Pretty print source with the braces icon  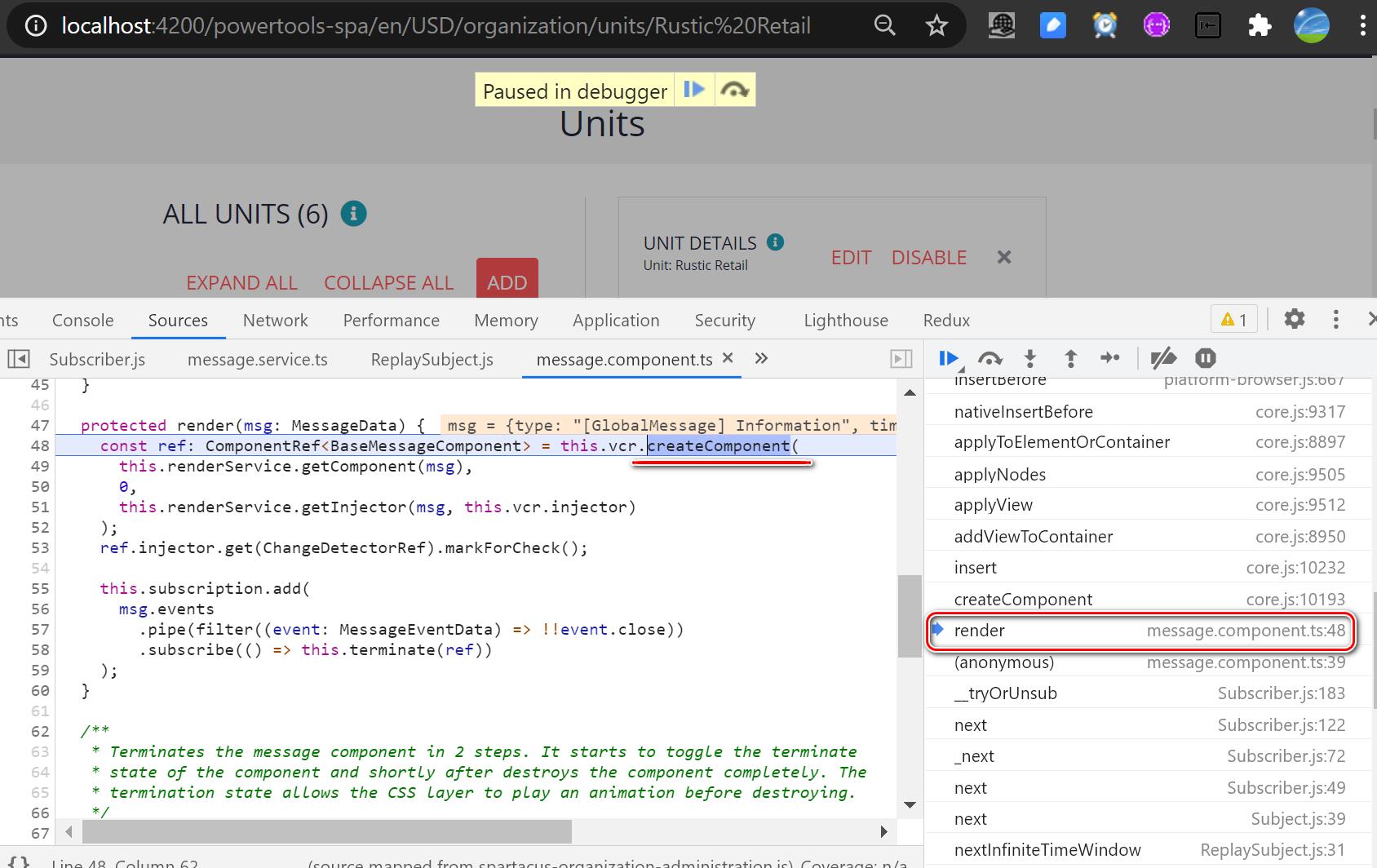coord(19,861)
